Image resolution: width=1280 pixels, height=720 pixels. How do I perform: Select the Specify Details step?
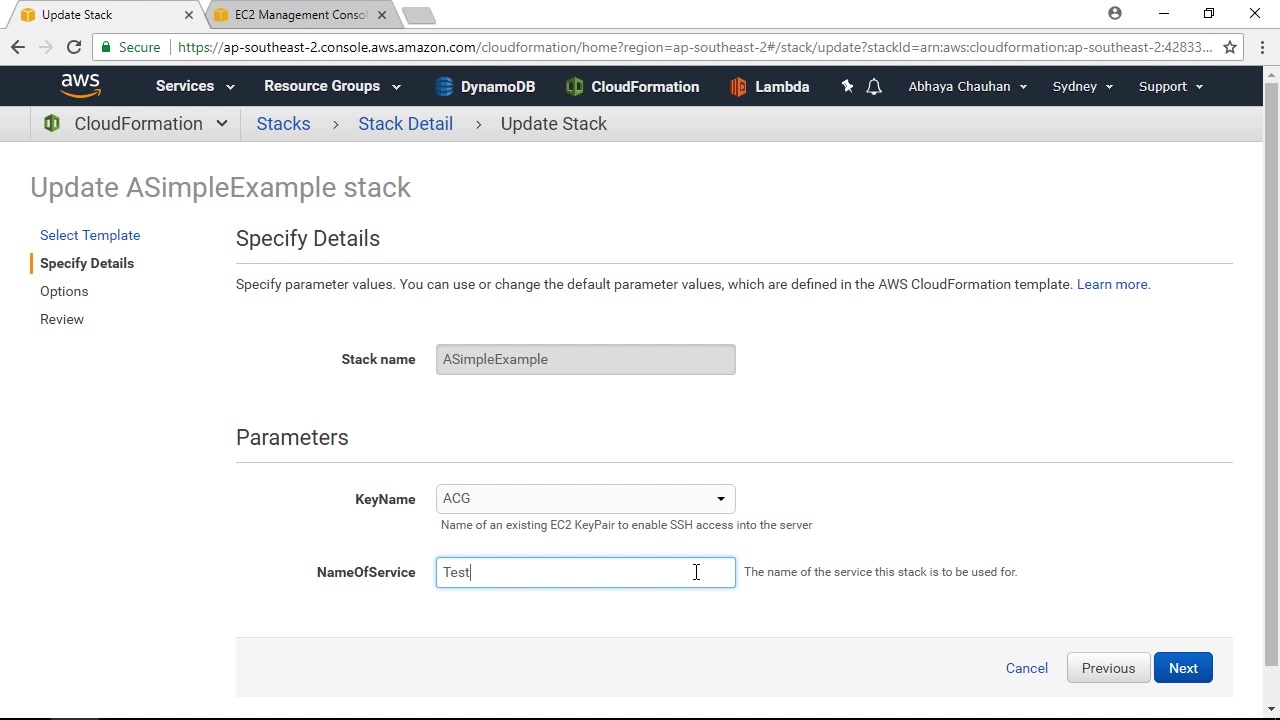click(x=87, y=263)
